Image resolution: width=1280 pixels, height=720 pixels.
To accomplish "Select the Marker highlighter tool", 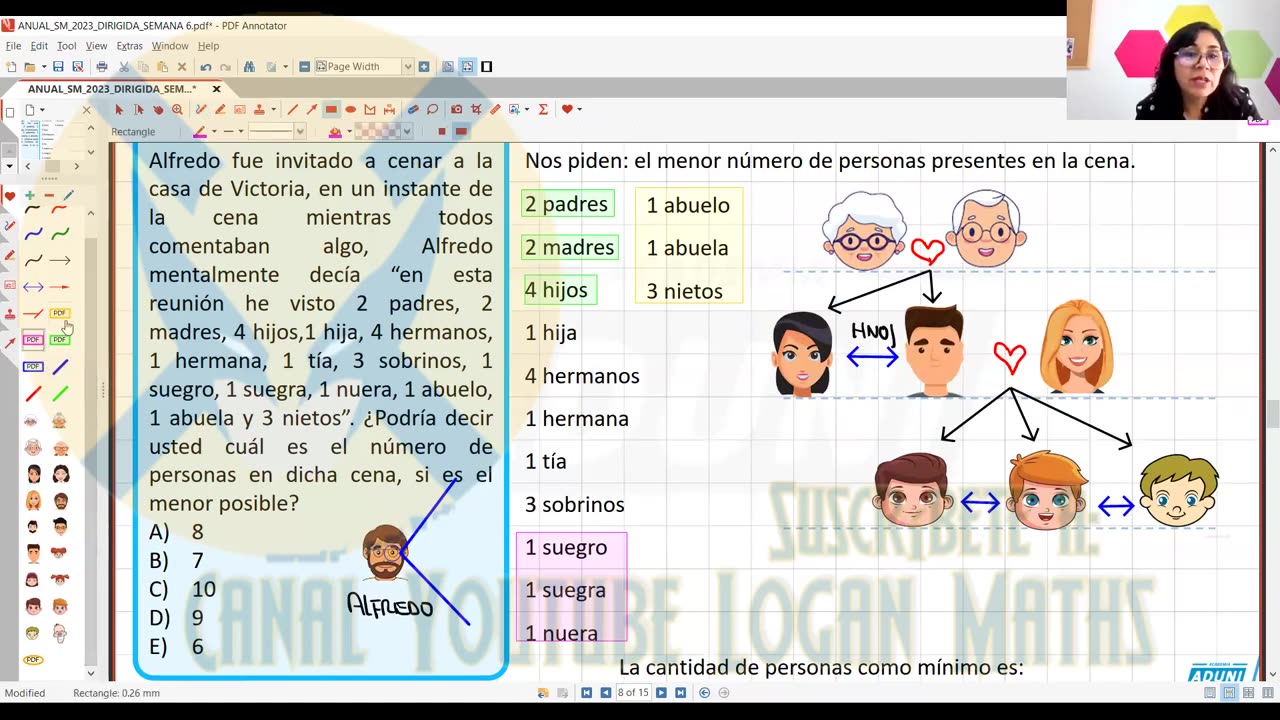I will click(x=220, y=109).
